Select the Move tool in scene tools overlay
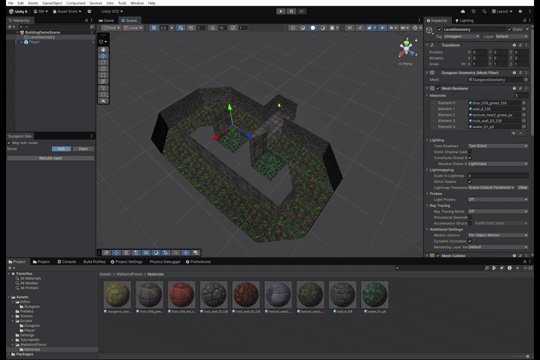Viewport: 540px width, 360px height. pos(103,56)
